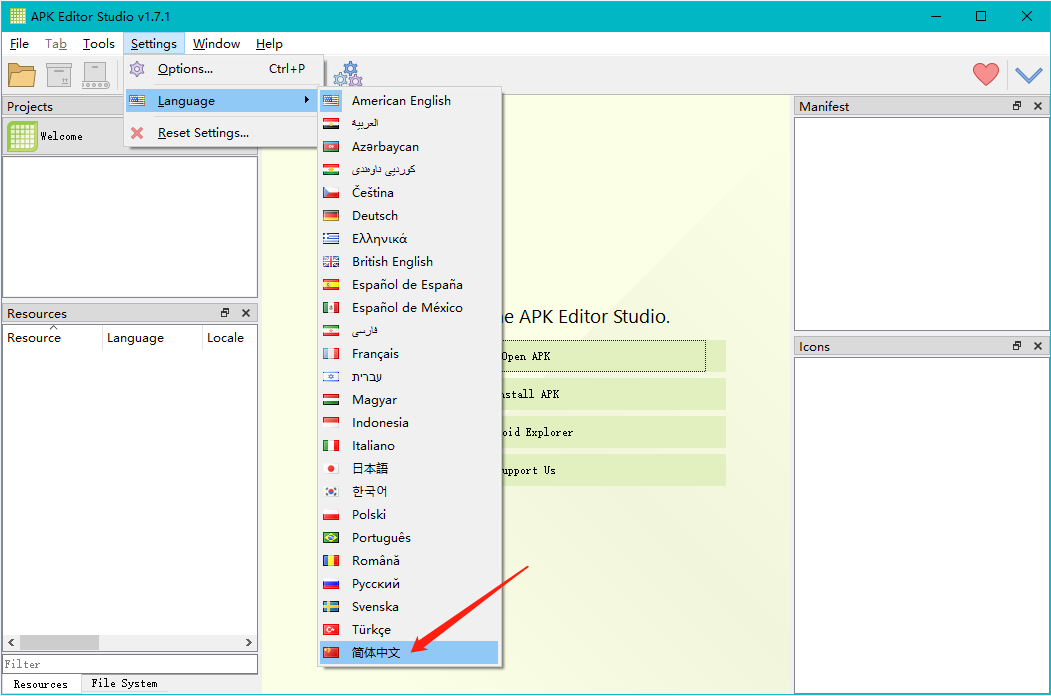Select Română language

coord(409,561)
